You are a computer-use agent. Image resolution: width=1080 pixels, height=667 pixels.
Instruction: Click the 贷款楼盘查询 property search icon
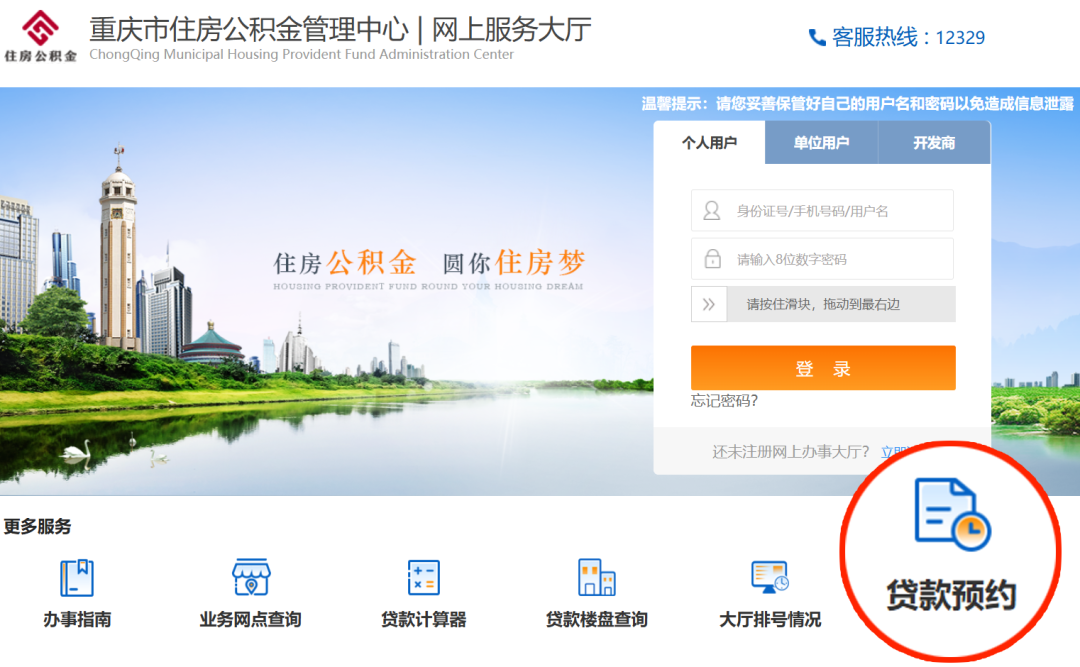(597, 590)
